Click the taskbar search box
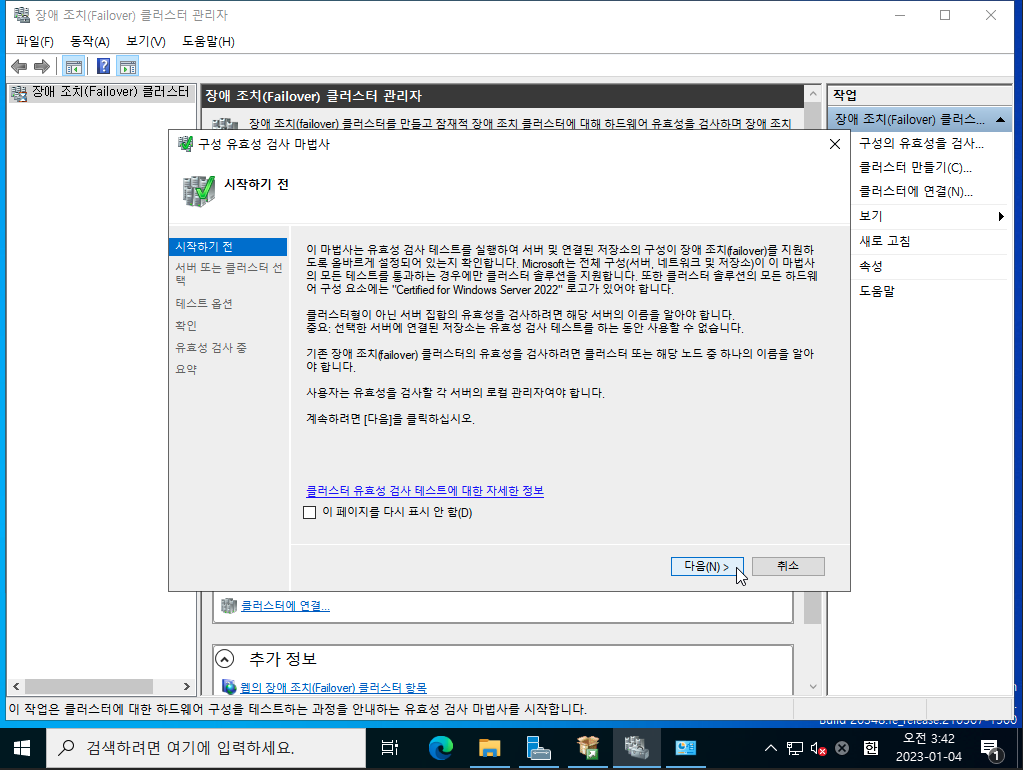The image size is (1023, 770). point(206,748)
